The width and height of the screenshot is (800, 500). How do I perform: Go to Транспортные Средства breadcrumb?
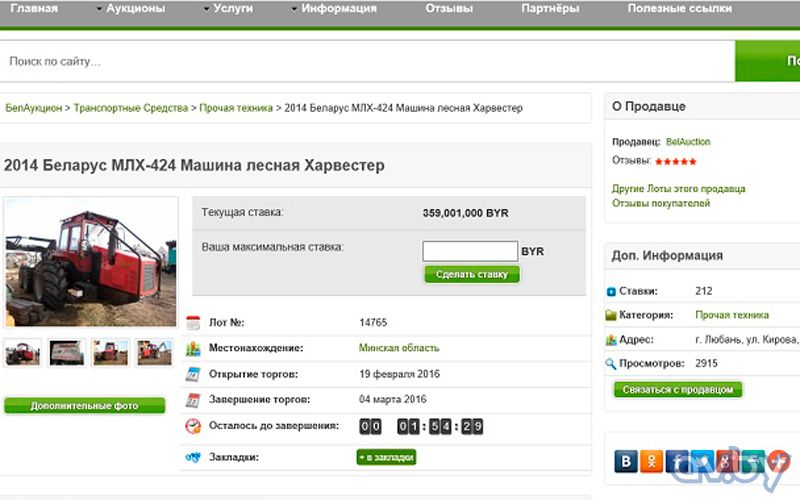[131, 108]
